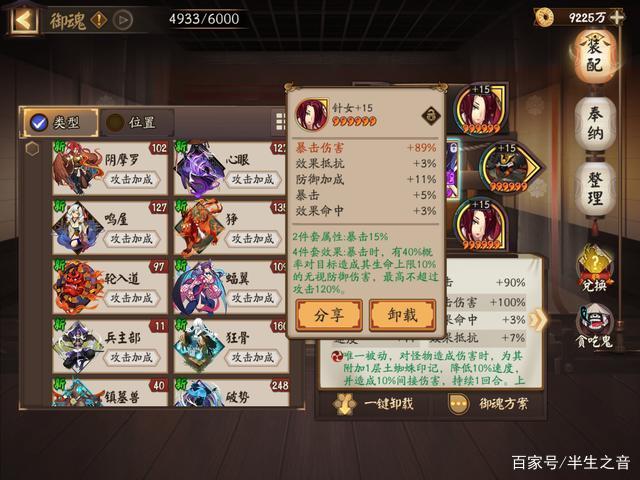This screenshot has height=480, width=640.
Task: Tap the back arrow icon
Action: pos(24,19)
